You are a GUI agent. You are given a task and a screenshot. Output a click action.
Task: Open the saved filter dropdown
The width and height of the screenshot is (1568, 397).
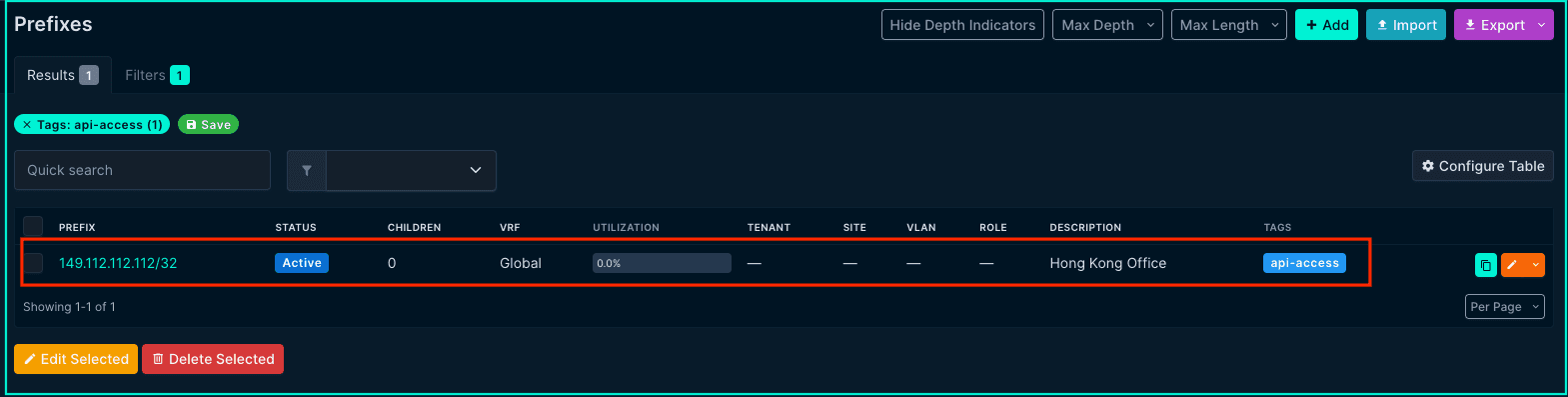[411, 170]
